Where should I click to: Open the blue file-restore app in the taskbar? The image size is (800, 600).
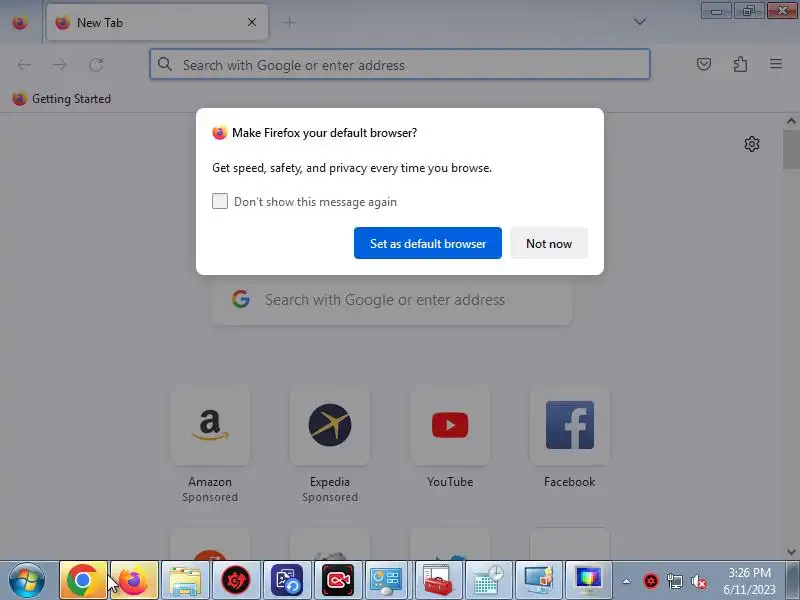[287, 581]
